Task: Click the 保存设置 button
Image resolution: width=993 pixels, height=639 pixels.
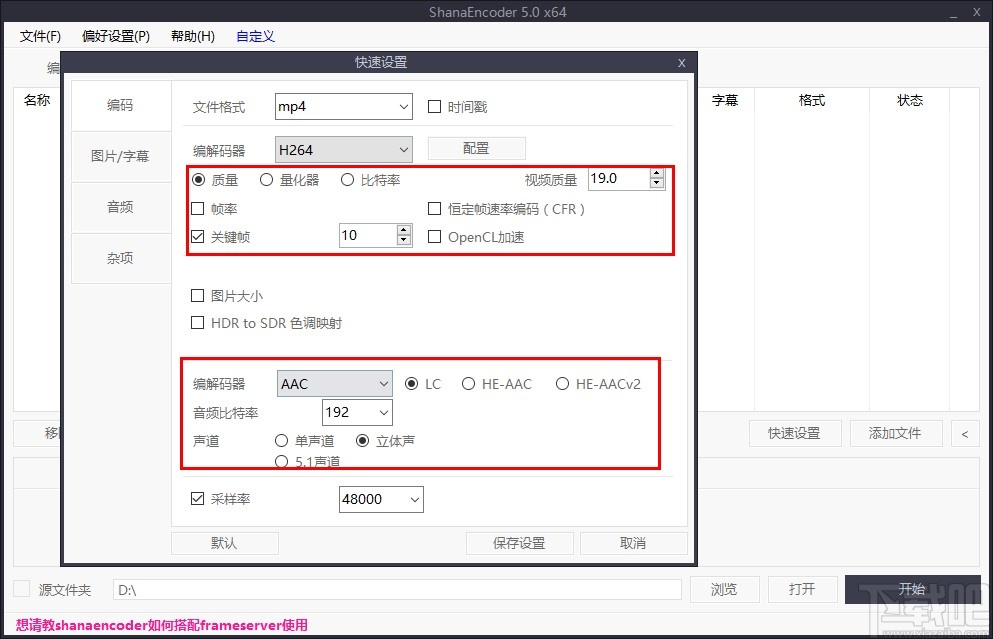Action: click(x=519, y=543)
